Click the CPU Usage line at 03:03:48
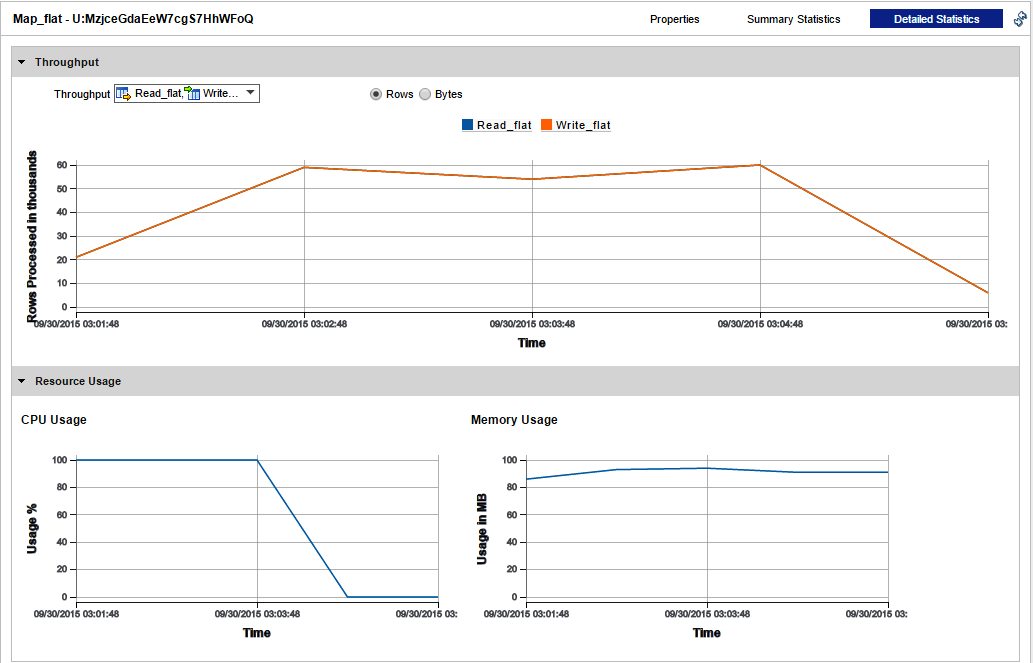The height and width of the screenshot is (663, 1033). click(258, 460)
